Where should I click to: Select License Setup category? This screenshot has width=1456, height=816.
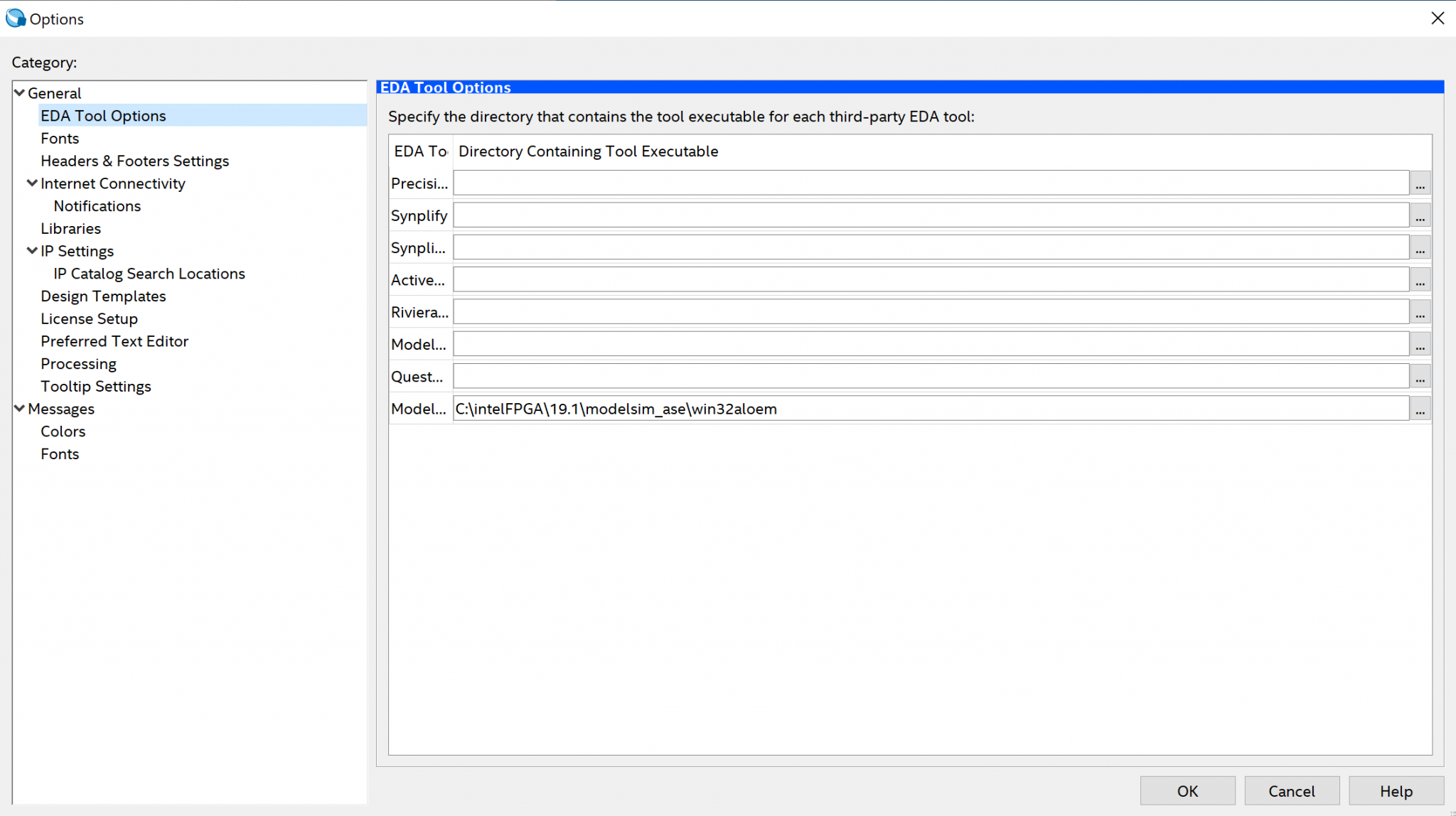[x=89, y=318]
